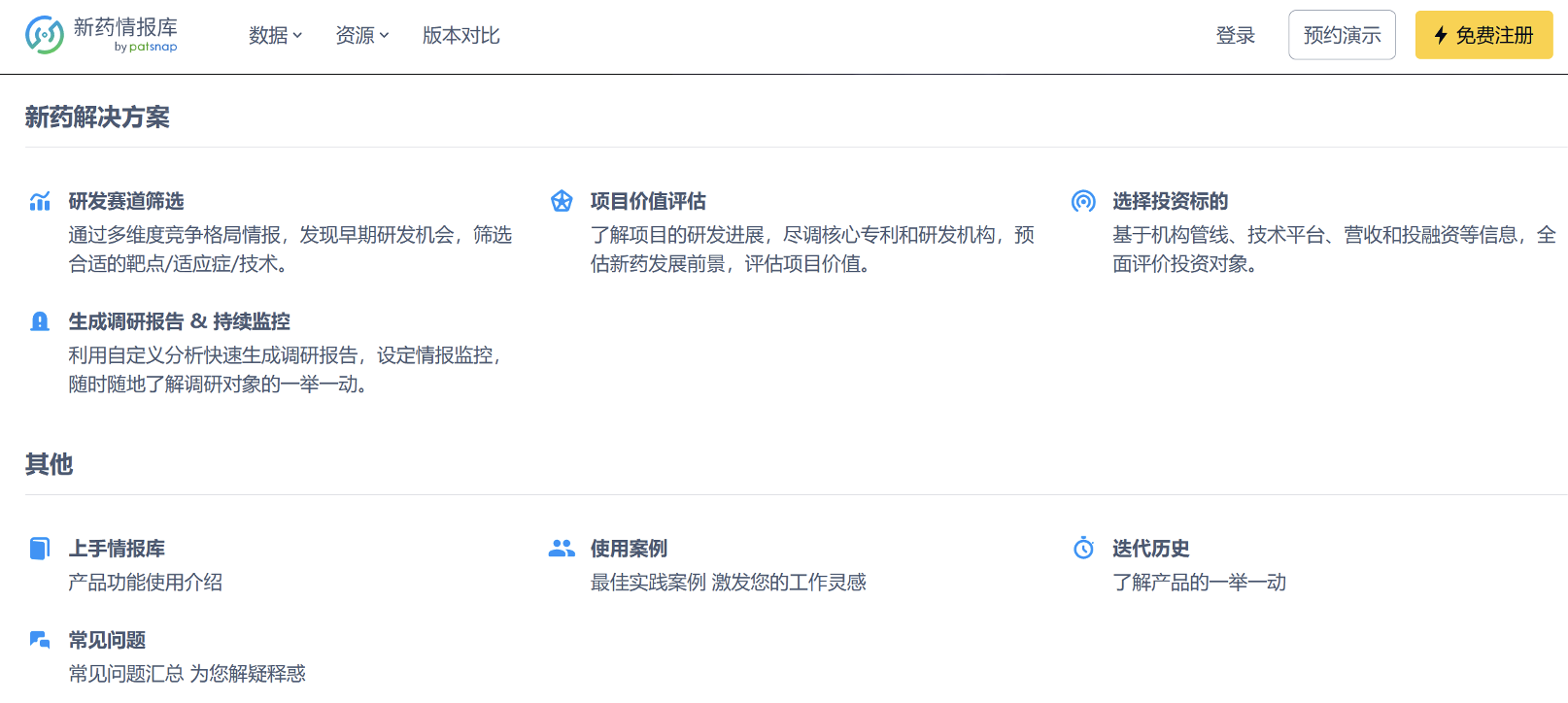This screenshot has width=1568, height=703.
Task: Click the star badge icon beside 项目价值评估
Action: click(562, 201)
